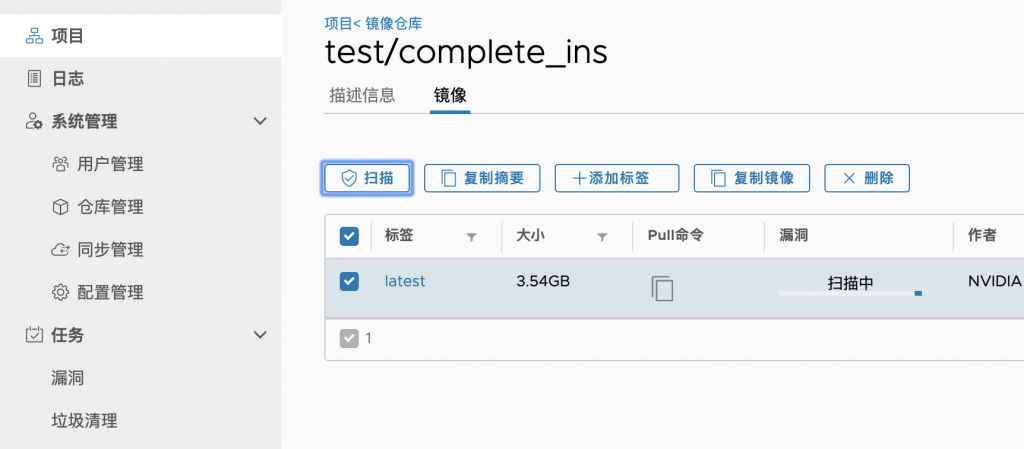Copy the Pull command for latest tag
Screen dimensions: 1024x449
point(662,288)
